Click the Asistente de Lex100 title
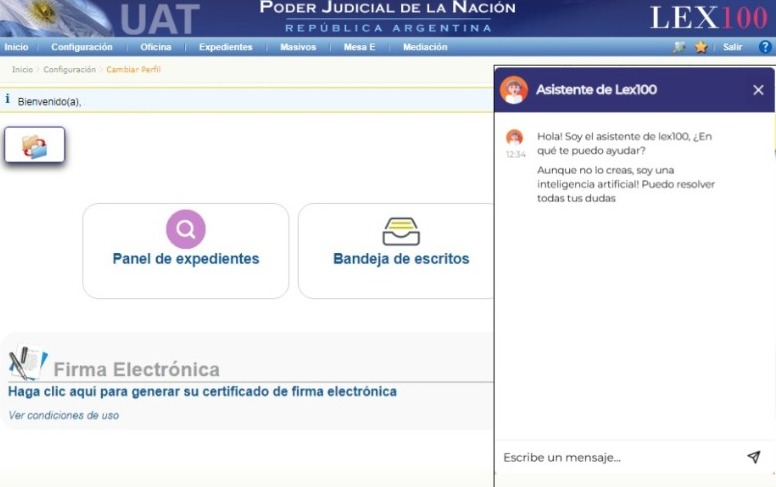This screenshot has width=776, height=487. tap(596, 90)
